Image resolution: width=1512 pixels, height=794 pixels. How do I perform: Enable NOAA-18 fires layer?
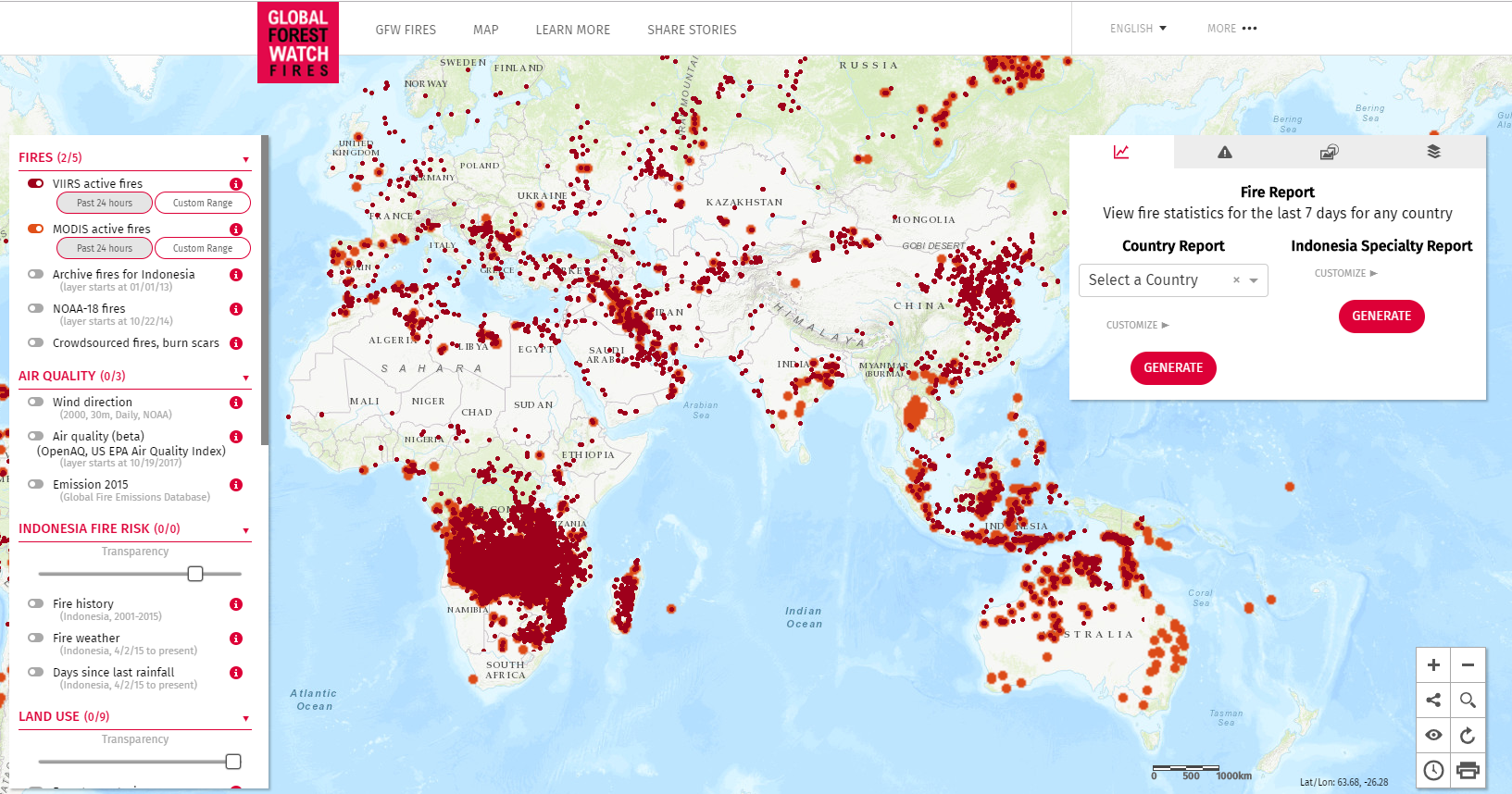[x=36, y=308]
